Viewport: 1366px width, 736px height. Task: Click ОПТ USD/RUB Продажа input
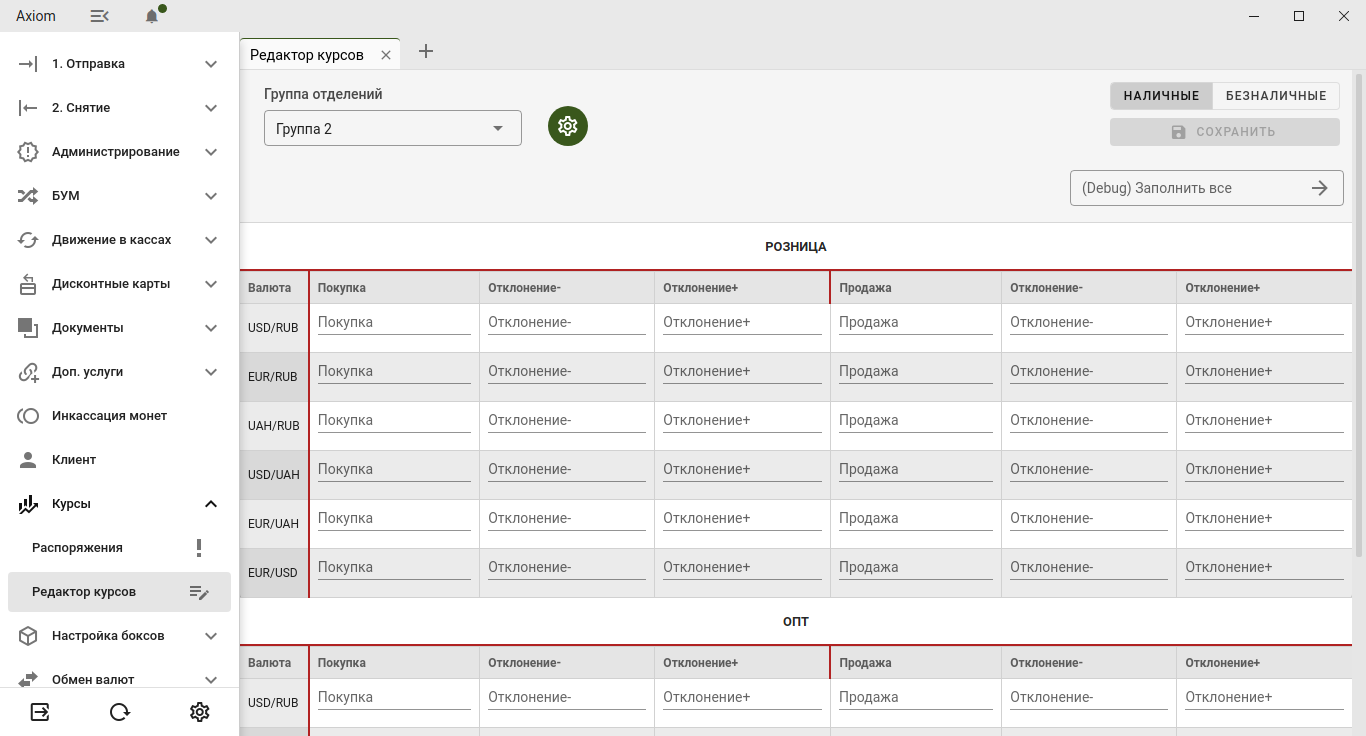(916, 698)
